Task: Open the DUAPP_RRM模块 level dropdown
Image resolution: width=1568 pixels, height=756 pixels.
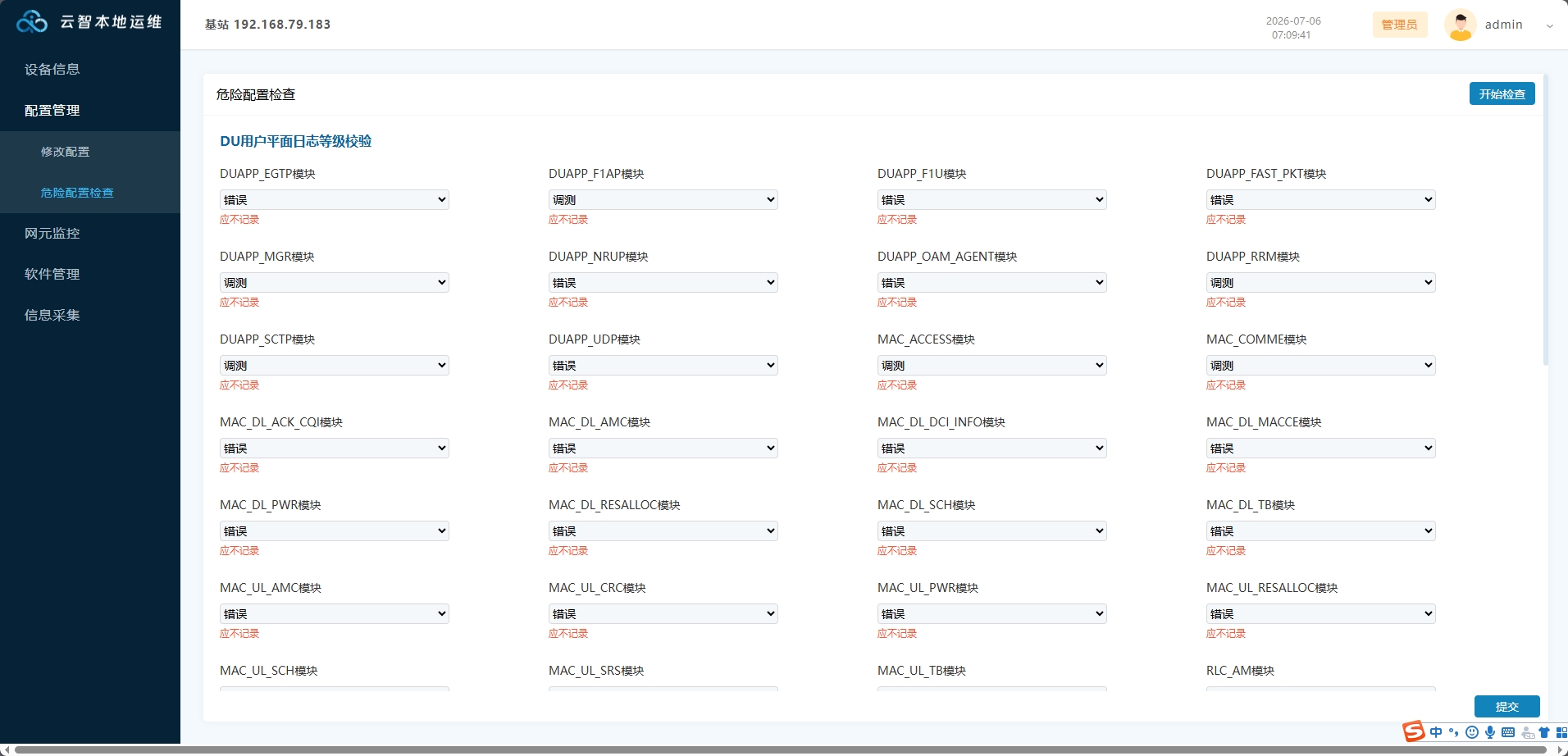Action: (x=1321, y=283)
